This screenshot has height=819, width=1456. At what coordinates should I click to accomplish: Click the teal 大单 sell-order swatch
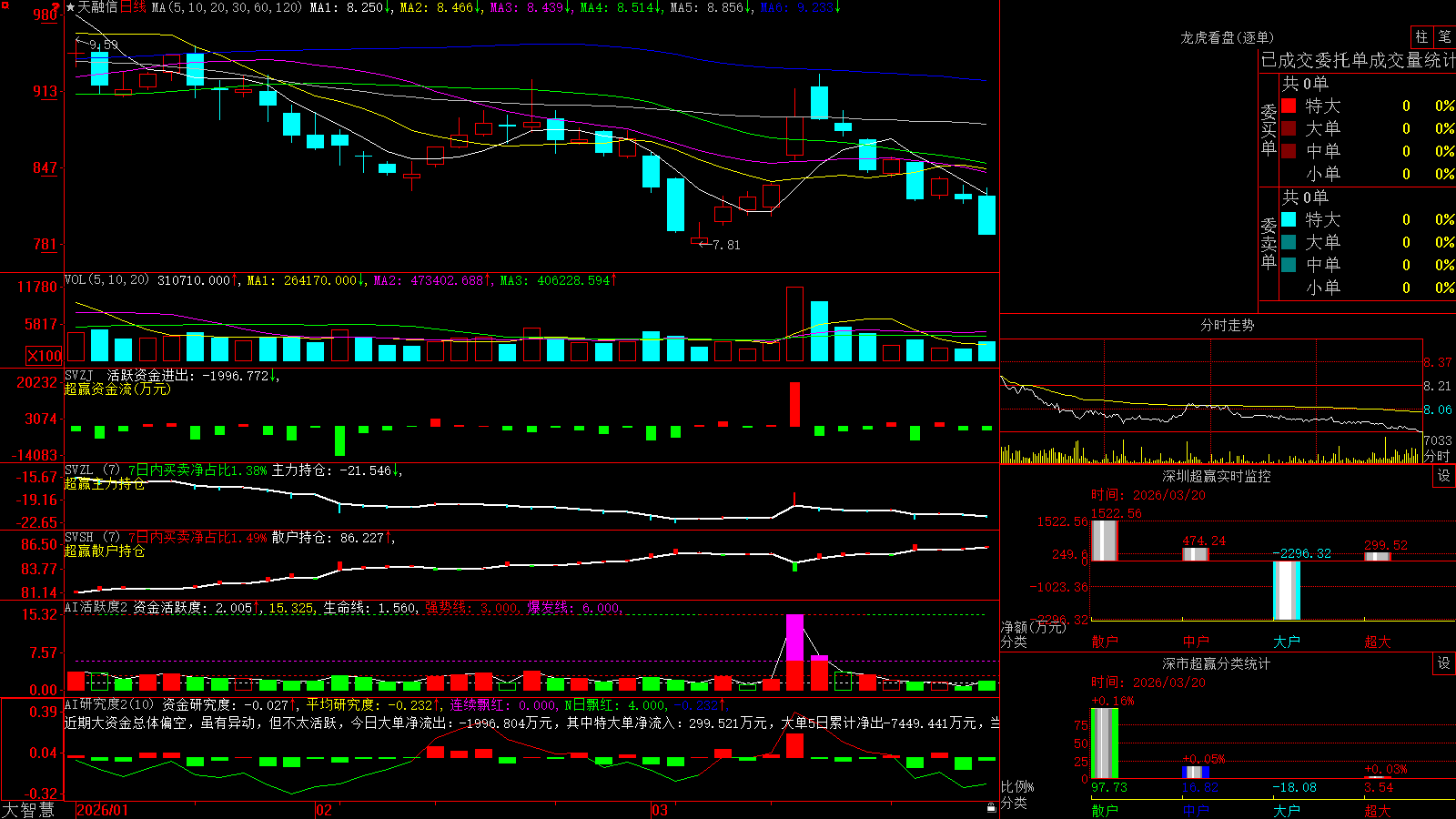click(x=1289, y=242)
